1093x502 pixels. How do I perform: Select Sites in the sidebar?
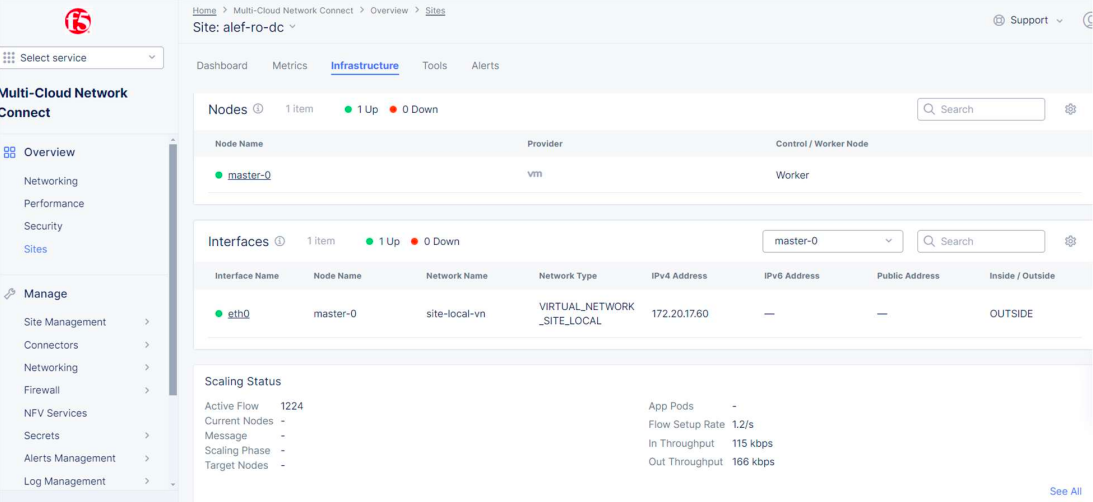point(36,249)
